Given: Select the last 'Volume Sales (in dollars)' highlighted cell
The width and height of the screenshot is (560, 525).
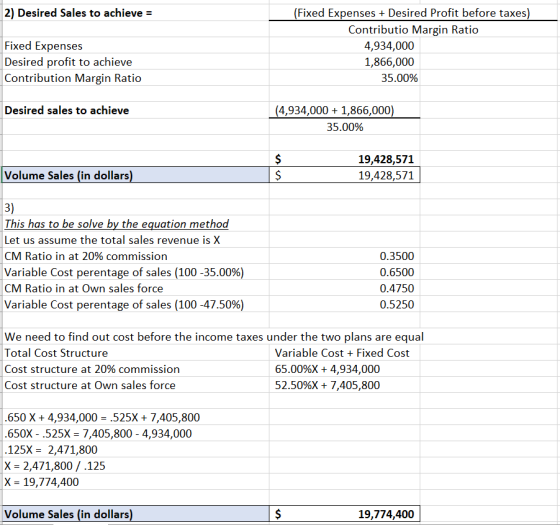Looking at the screenshot, I should (136, 514).
